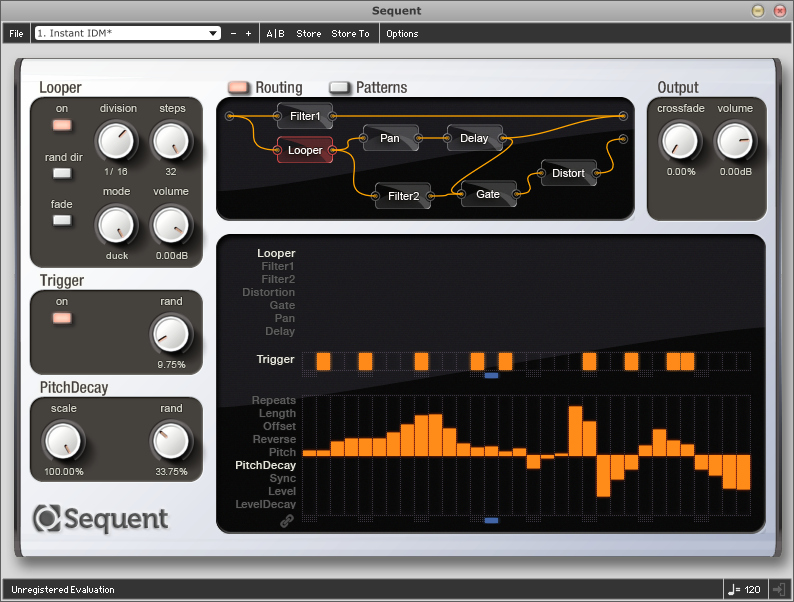Select the Gate routing node
The width and height of the screenshot is (794, 602).
point(488,194)
